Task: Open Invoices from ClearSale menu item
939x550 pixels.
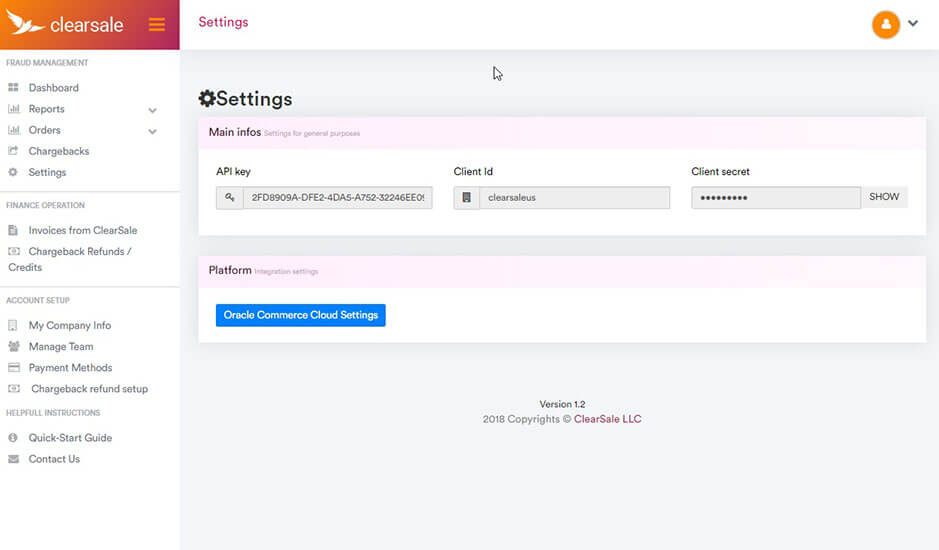Action: [82, 230]
